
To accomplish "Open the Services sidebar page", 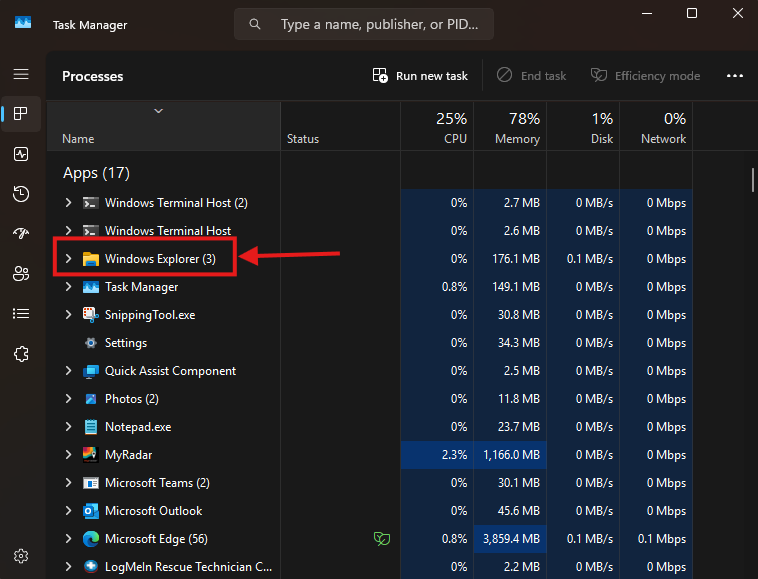I will (x=21, y=354).
